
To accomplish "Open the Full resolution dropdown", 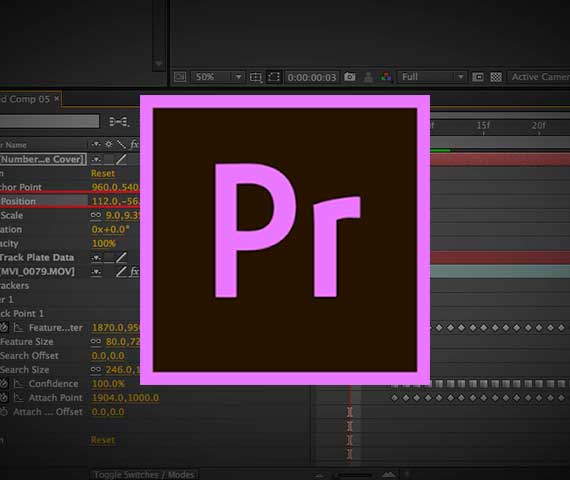I will [x=432, y=77].
